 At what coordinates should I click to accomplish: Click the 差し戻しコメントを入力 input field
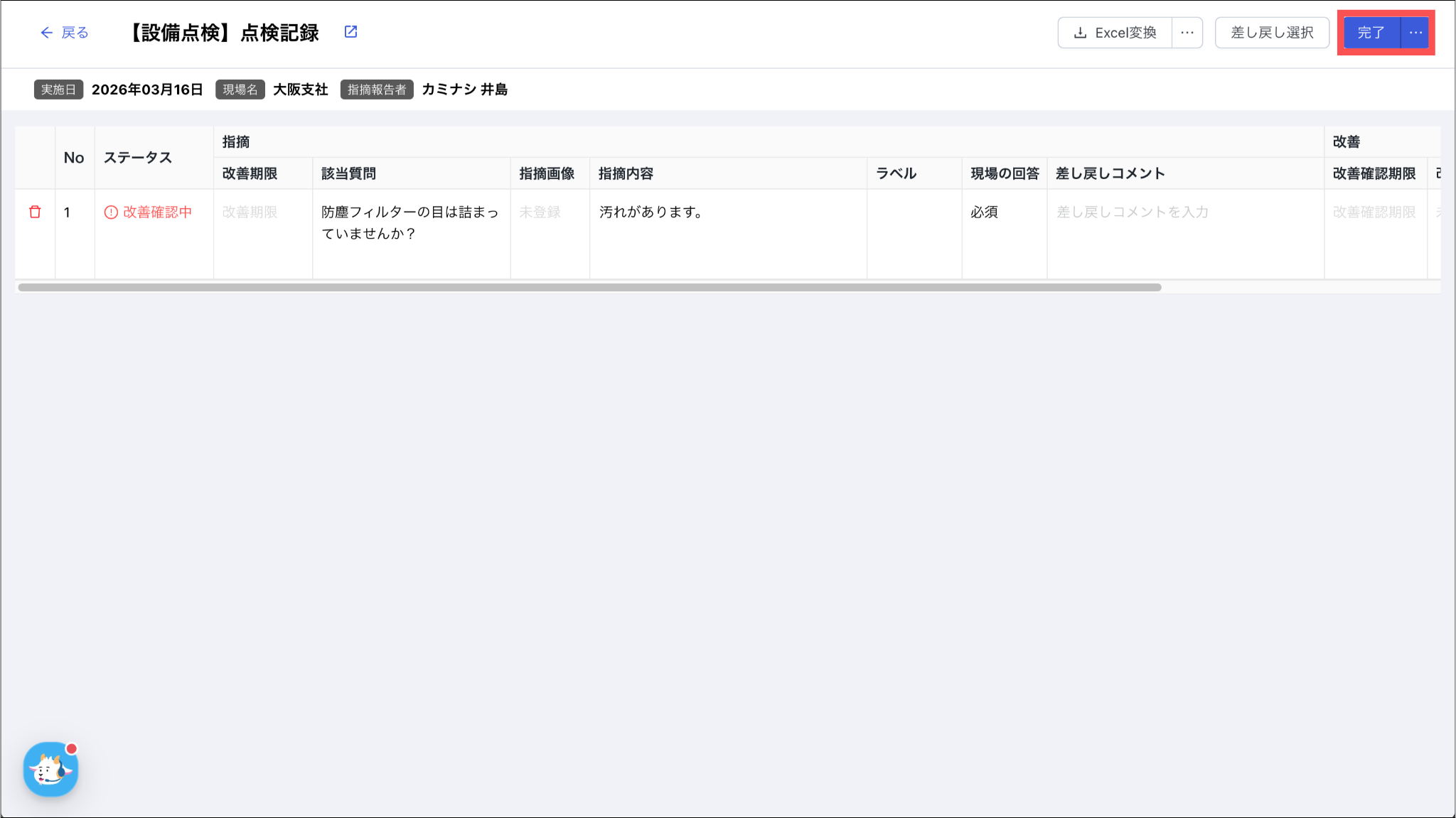[x=1132, y=212]
